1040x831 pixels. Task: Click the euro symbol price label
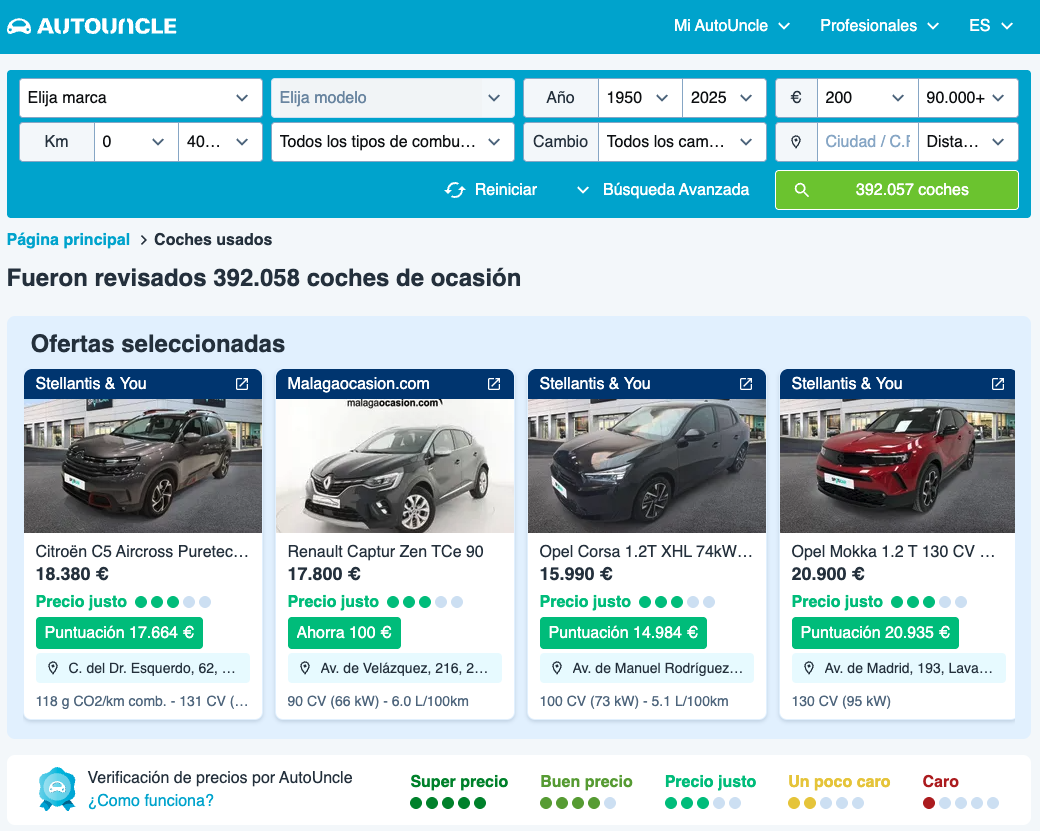pos(796,97)
